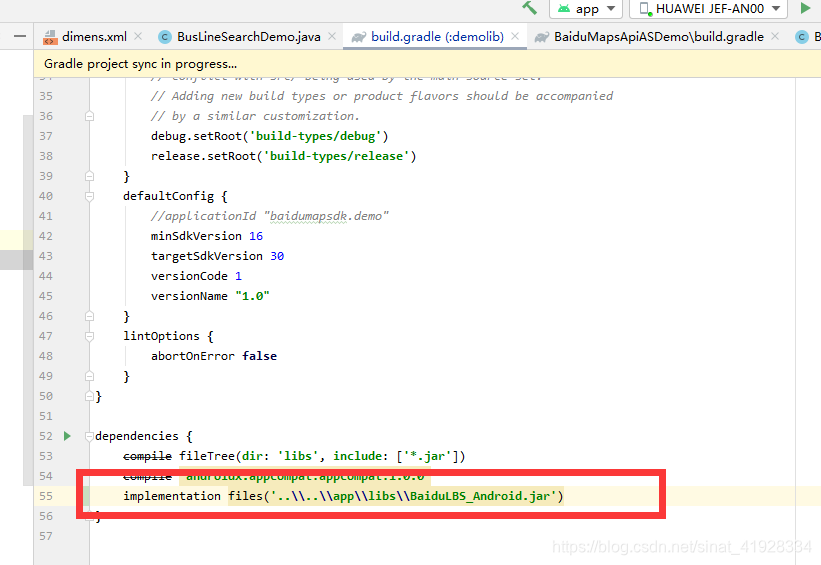Click the 'libs' directory string
The image size is (821, 565).
click(298, 456)
